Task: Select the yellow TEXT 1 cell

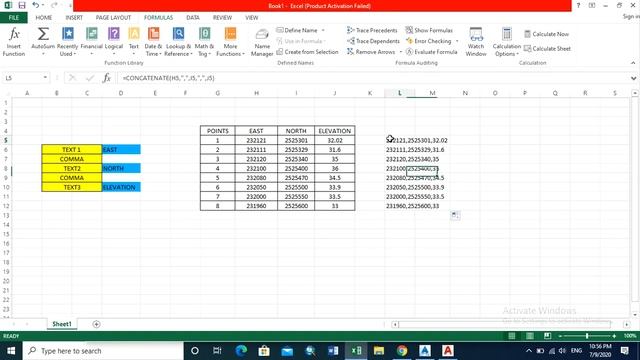Action: pos(71,149)
